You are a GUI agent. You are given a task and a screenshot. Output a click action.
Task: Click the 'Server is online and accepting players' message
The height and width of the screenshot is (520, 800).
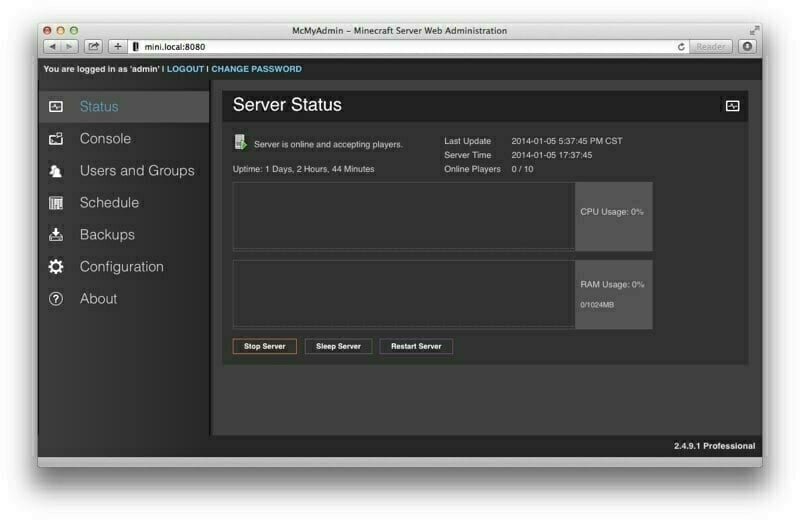(328, 144)
